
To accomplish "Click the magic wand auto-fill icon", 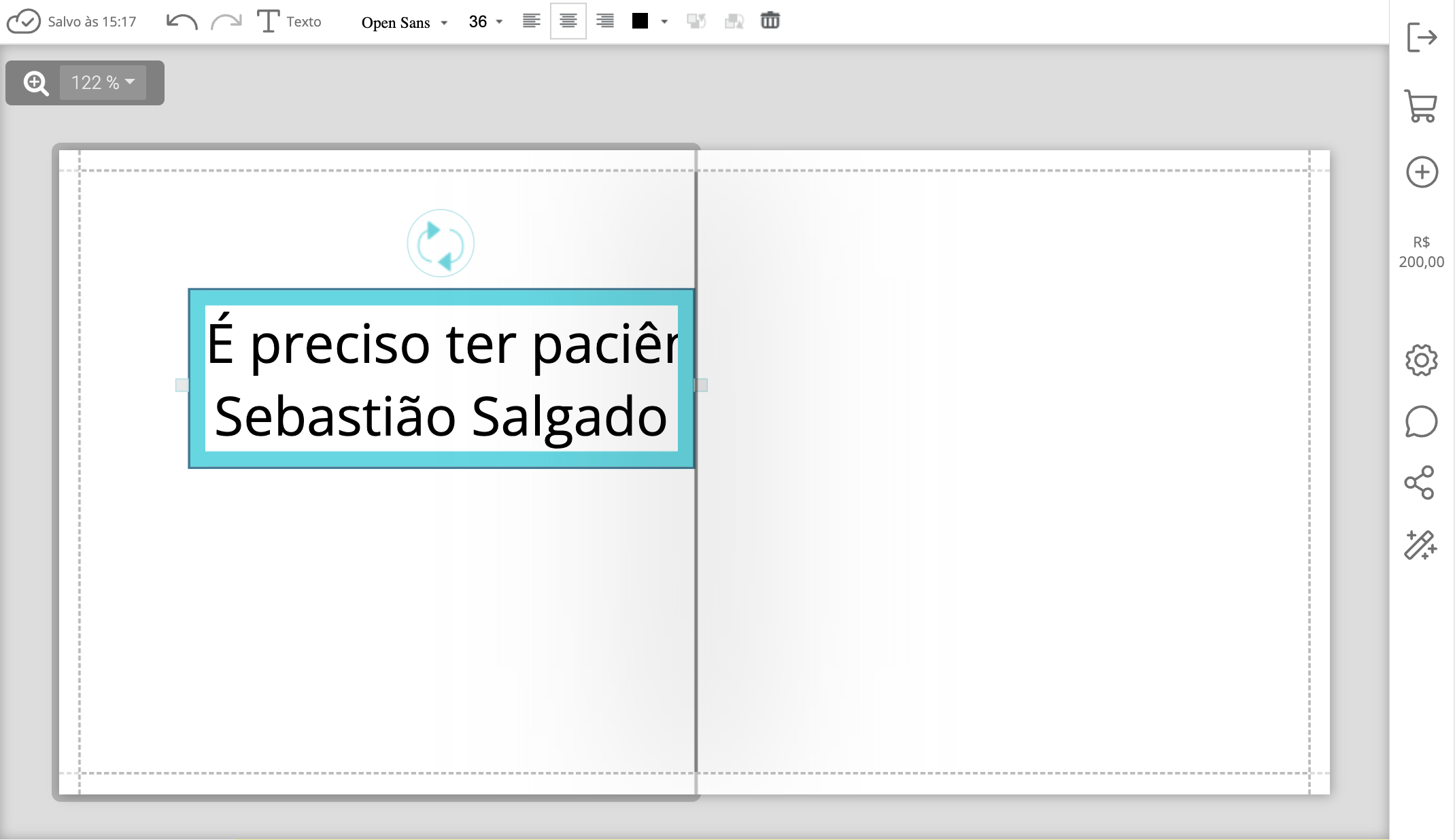I will click(x=1420, y=545).
